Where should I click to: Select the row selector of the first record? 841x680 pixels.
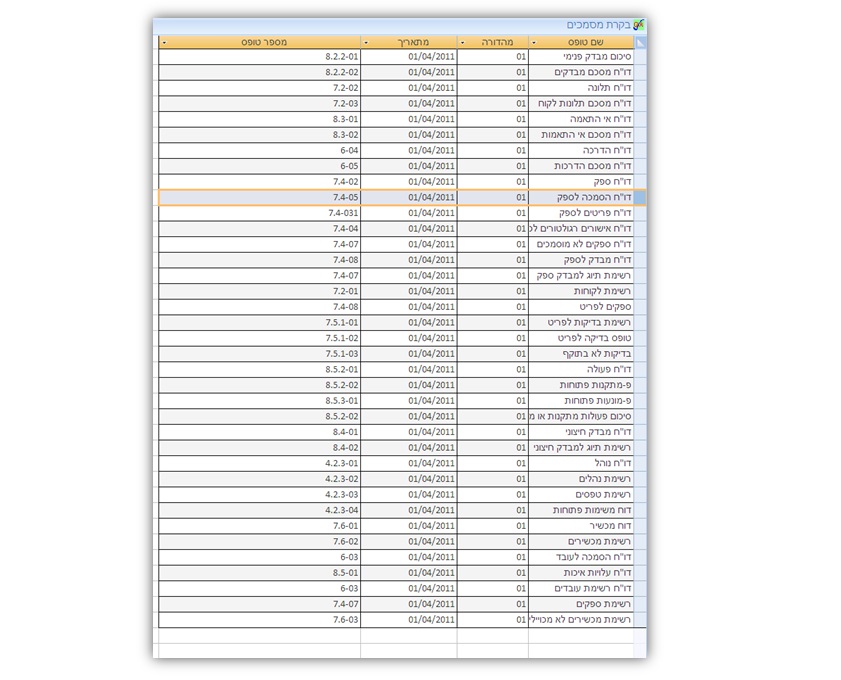(640, 57)
